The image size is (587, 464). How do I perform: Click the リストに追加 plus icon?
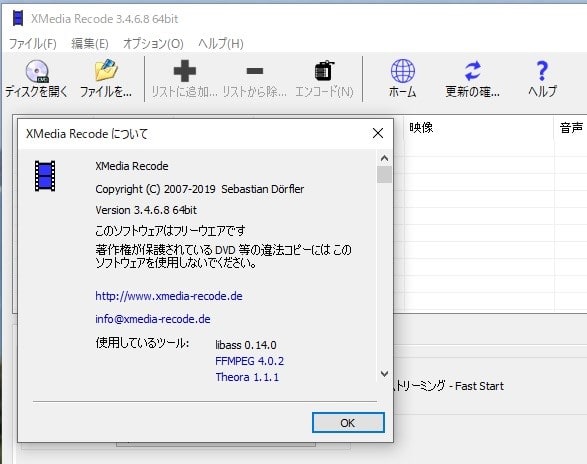tap(185, 71)
